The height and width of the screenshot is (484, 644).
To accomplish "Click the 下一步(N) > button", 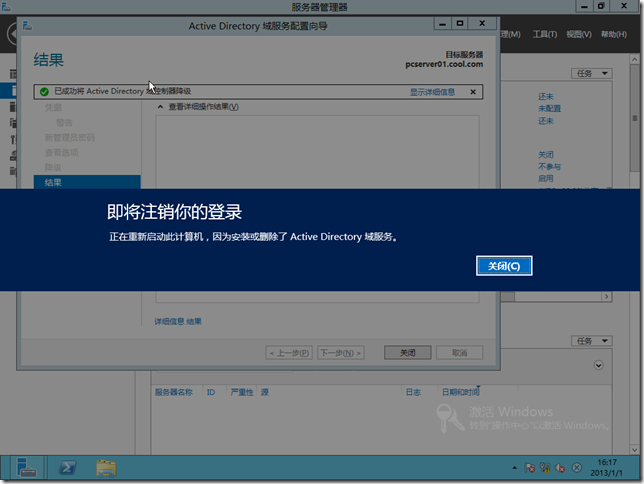I will [x=340, y=353].
